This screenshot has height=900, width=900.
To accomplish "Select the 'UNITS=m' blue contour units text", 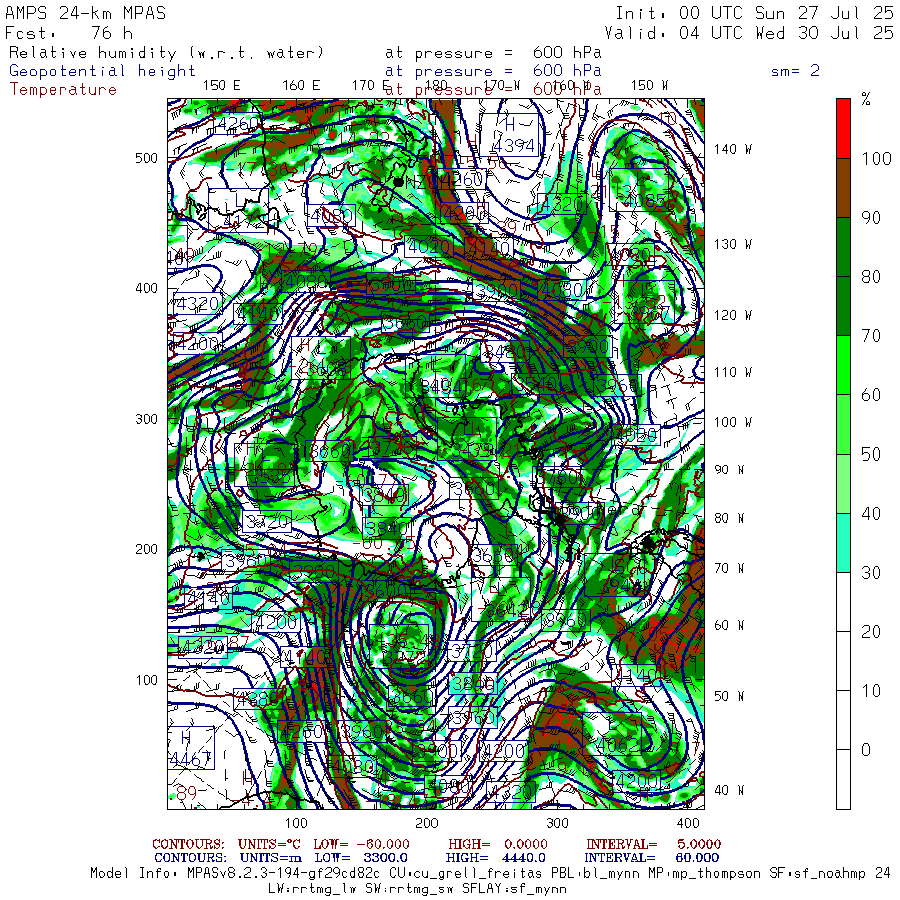I will coord(271,858).
